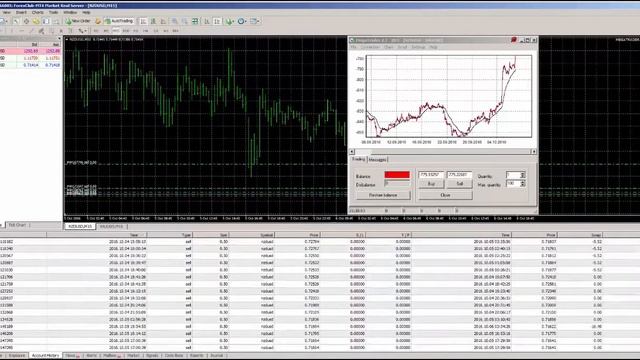Open the Settings menu in trader window
Screen dimensions: 640x360
418,47
